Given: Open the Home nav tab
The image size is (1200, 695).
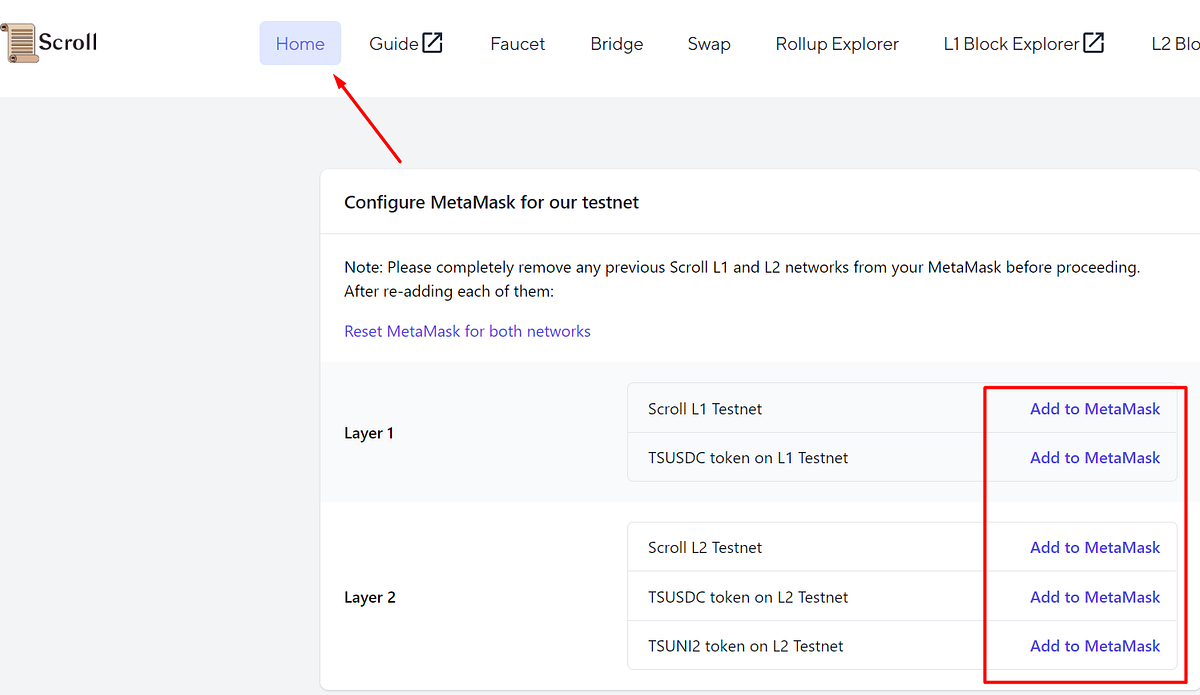Looking at the screenshot, I should click(300, 43).
